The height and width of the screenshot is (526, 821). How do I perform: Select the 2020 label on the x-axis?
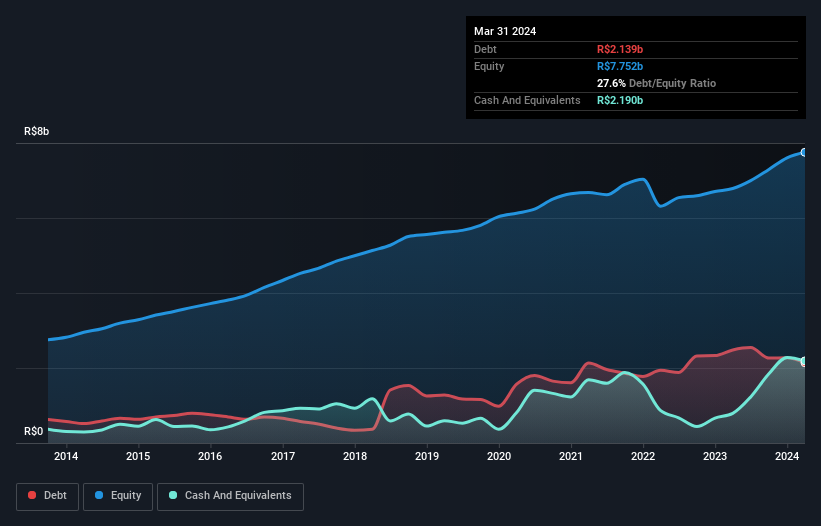point(499,457)
